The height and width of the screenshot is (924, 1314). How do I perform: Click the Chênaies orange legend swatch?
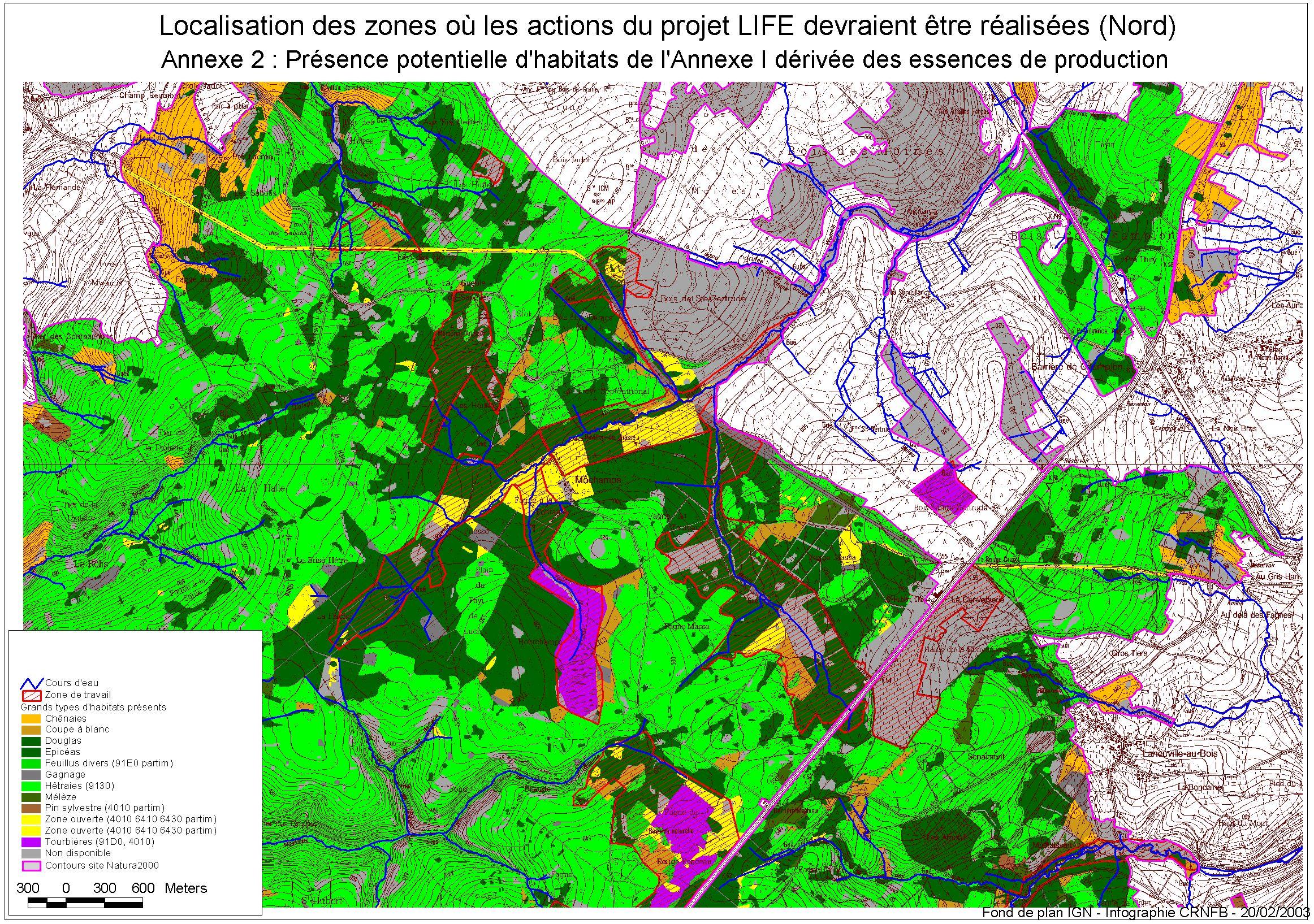point(32,719)
